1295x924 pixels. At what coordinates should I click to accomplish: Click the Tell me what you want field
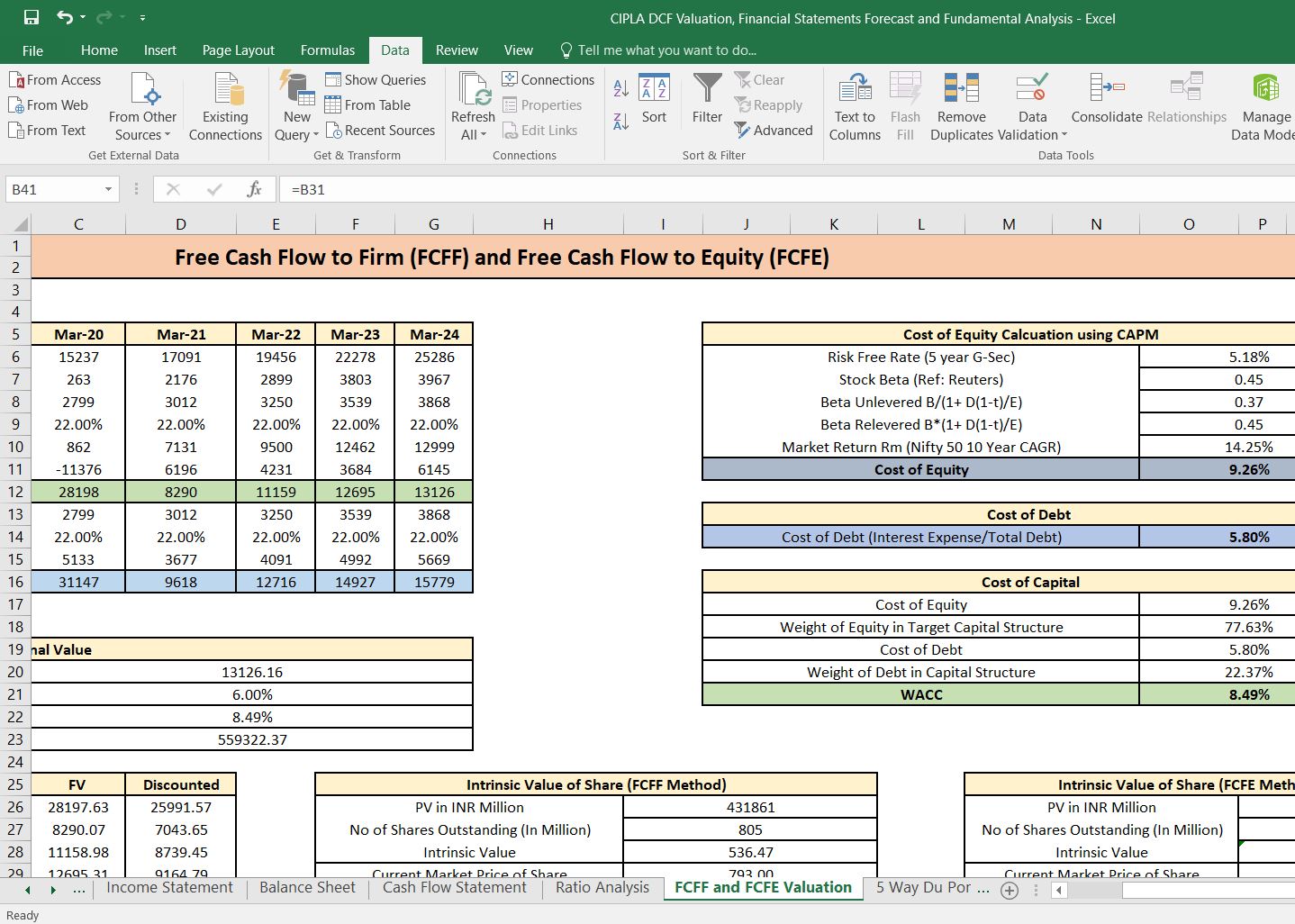(x=658, y=50)
